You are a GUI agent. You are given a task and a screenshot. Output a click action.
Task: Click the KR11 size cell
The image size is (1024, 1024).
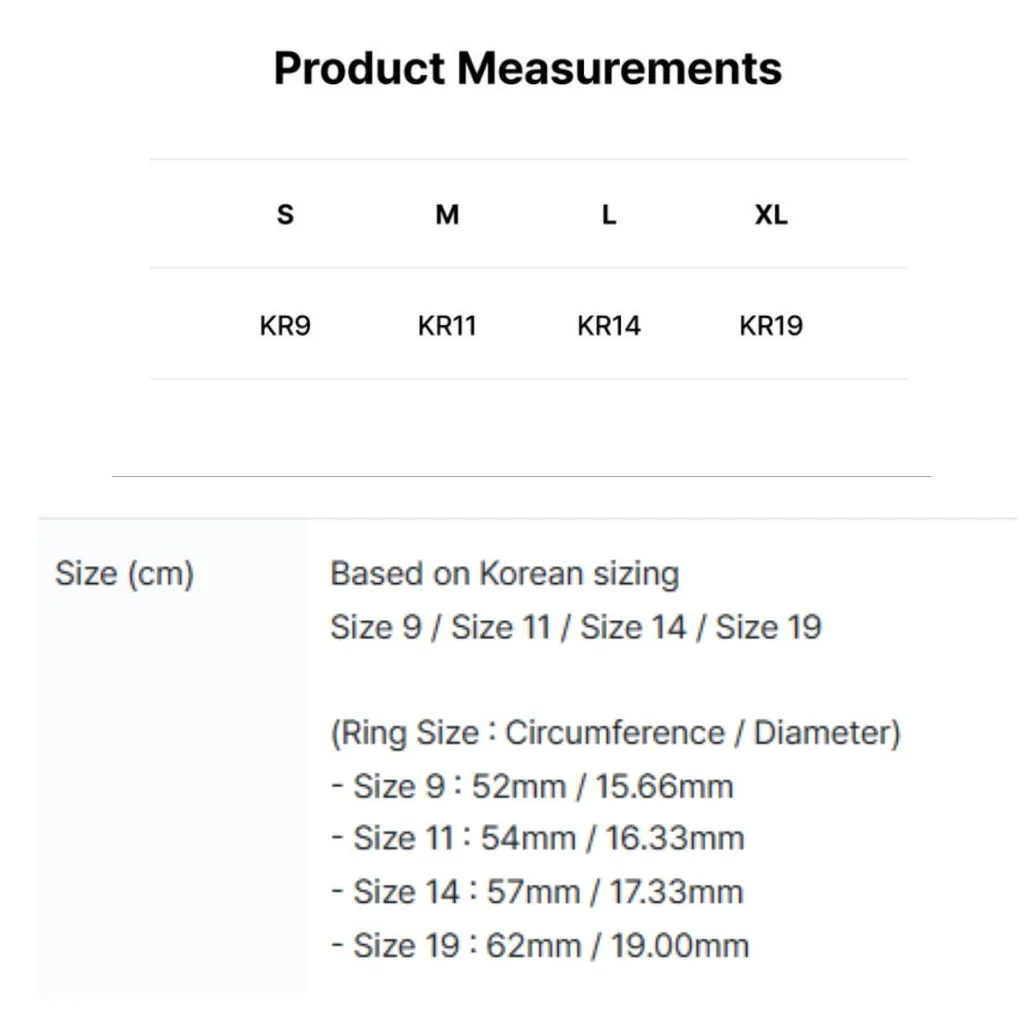click(x=447, y=326)
